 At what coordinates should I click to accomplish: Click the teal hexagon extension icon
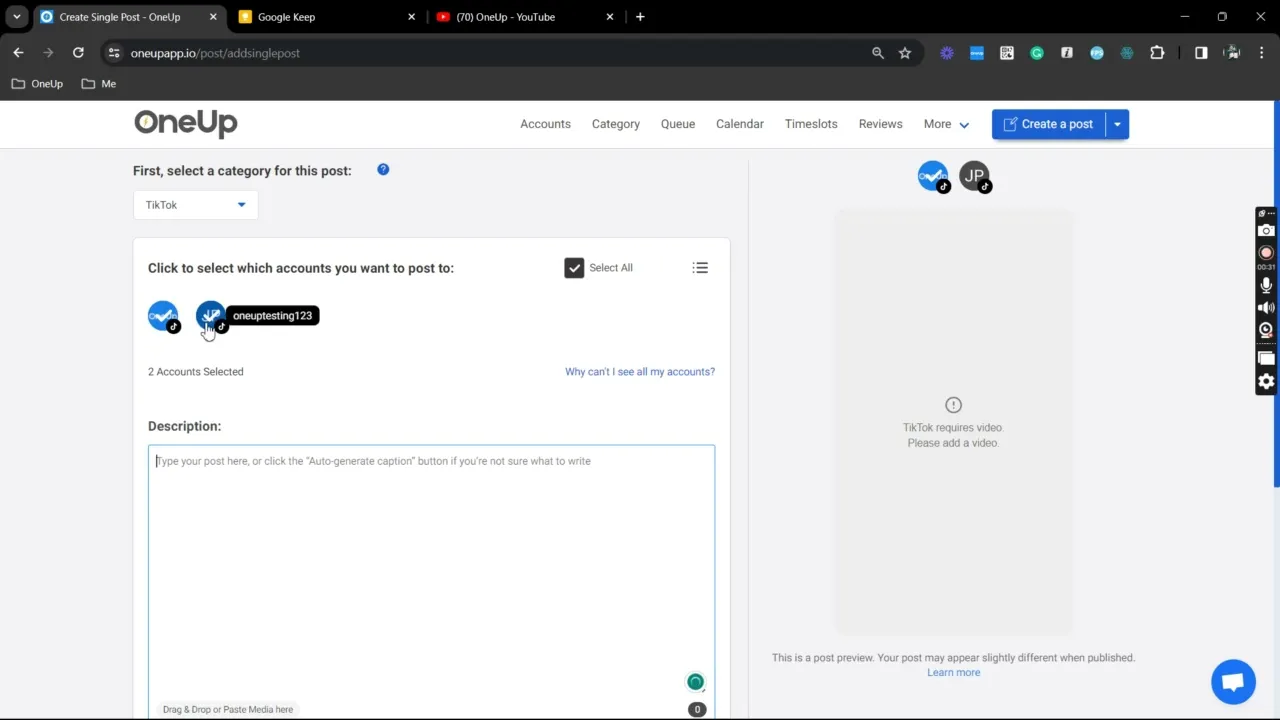click(x=1127, y=53)
